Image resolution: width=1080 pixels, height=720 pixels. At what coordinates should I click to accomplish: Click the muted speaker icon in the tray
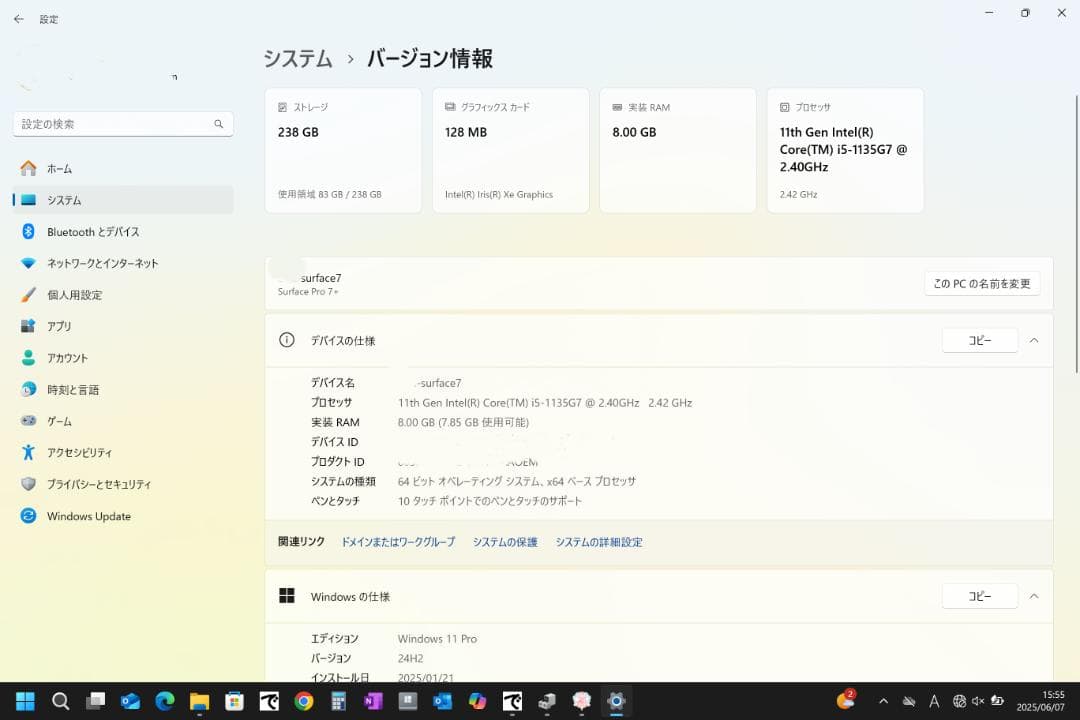(977, 701)
